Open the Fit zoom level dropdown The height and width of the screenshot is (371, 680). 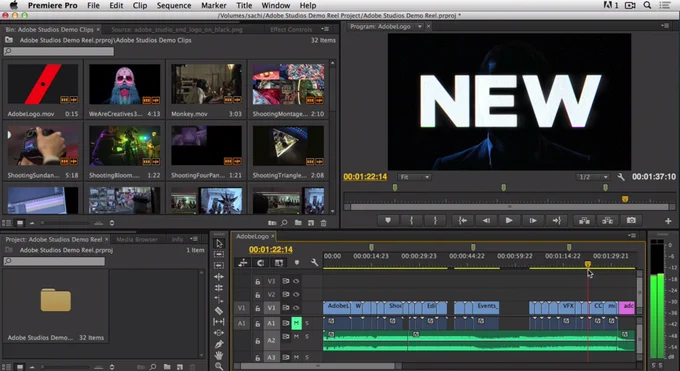coord(414,177)
